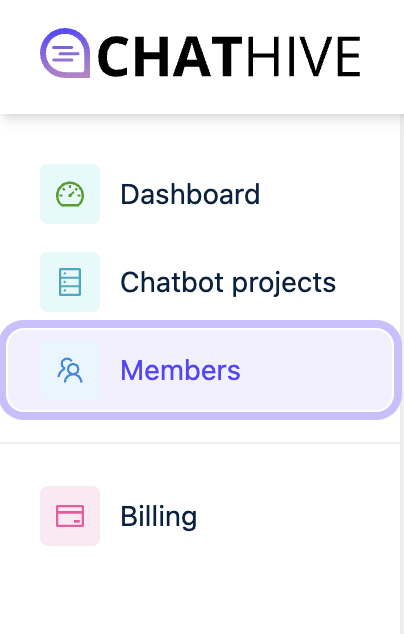Click the bold CHAT part of the wordmark

170,56
